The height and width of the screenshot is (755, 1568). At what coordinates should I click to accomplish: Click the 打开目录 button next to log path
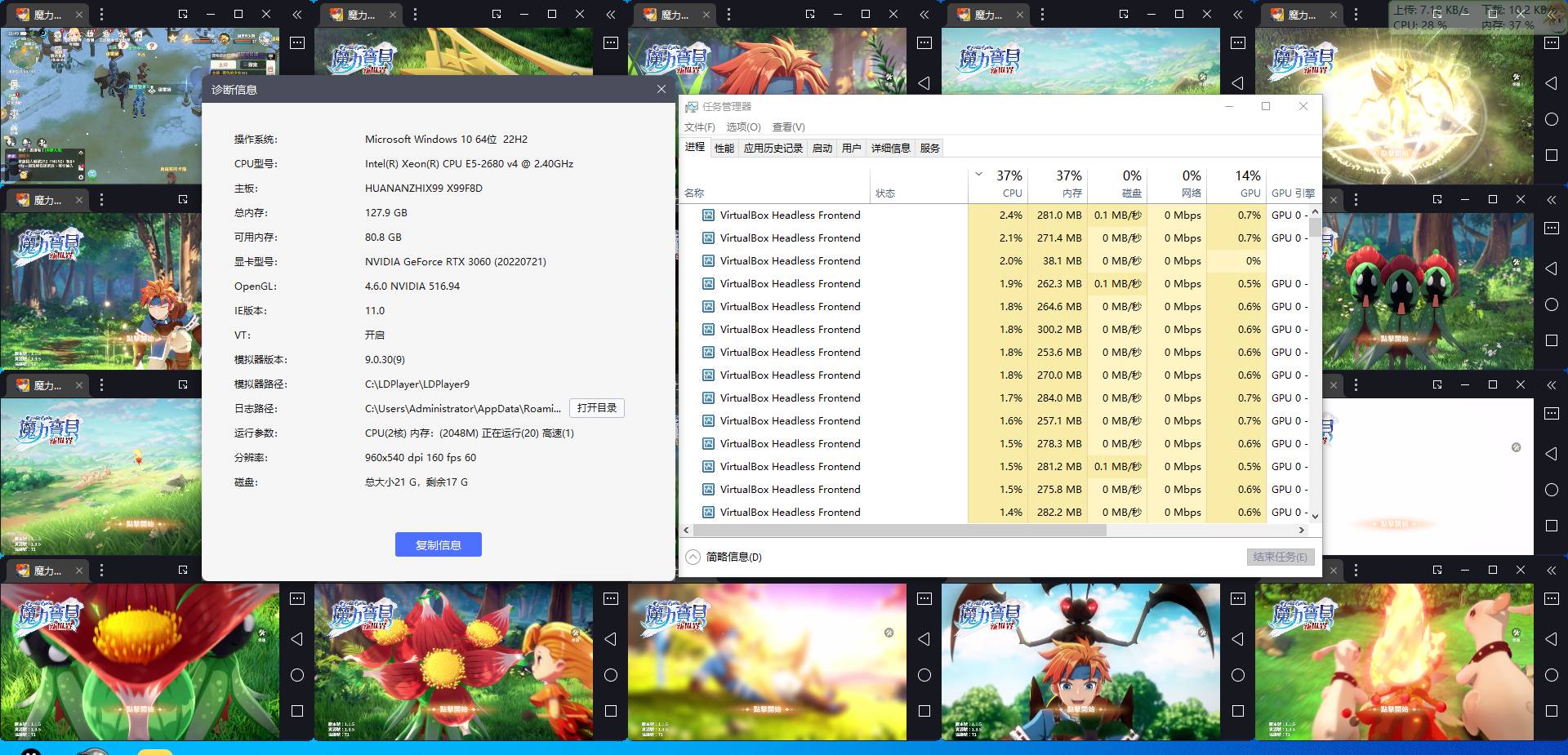596,408
